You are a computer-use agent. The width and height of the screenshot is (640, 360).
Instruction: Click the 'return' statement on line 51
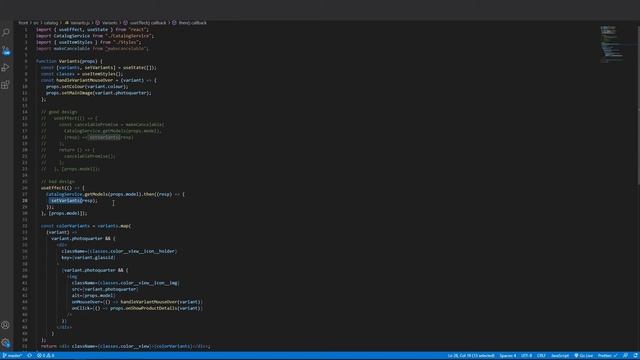(49, 346)
